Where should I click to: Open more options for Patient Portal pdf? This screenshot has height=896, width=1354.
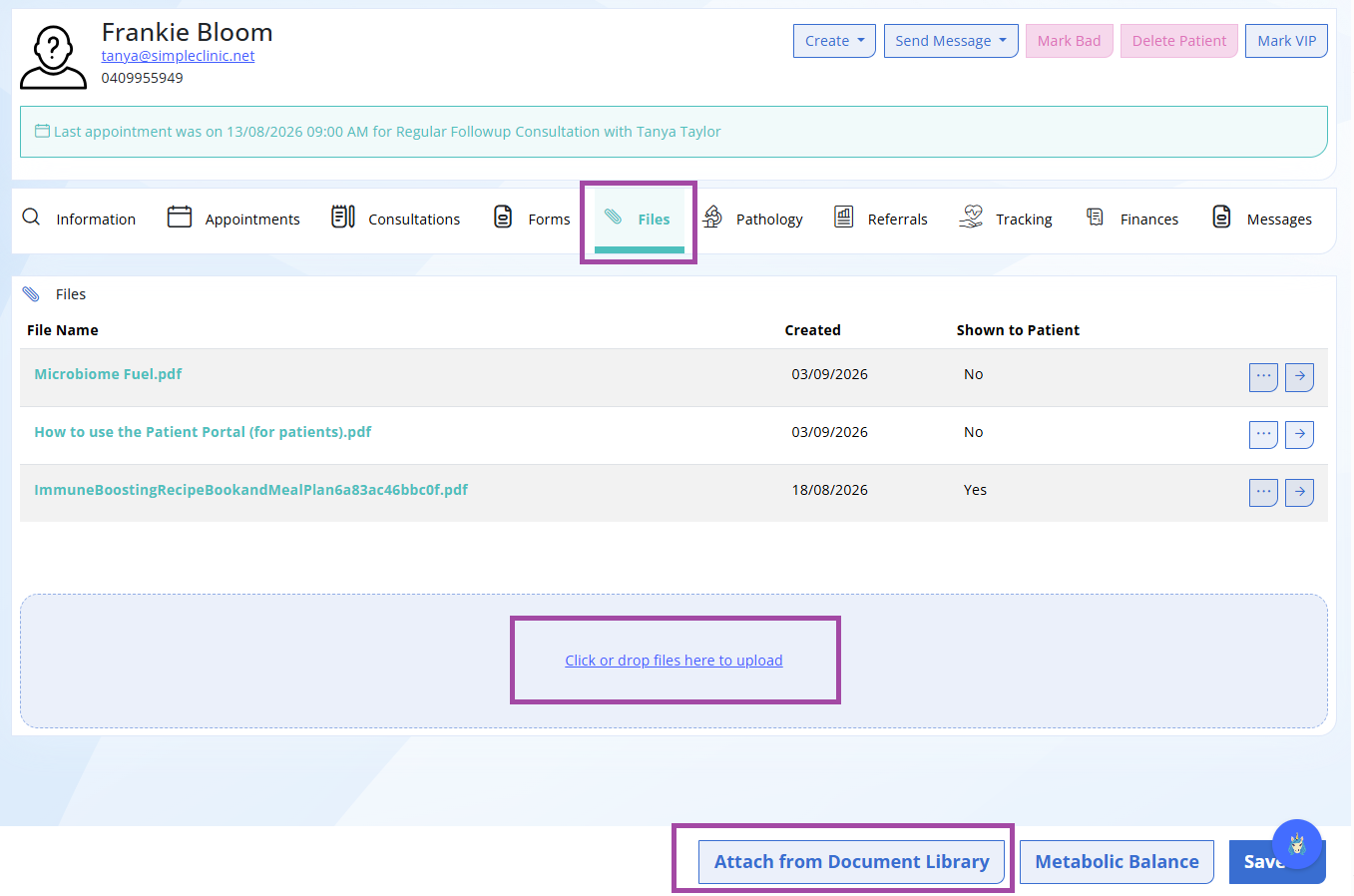click(x=1263, y=435)
